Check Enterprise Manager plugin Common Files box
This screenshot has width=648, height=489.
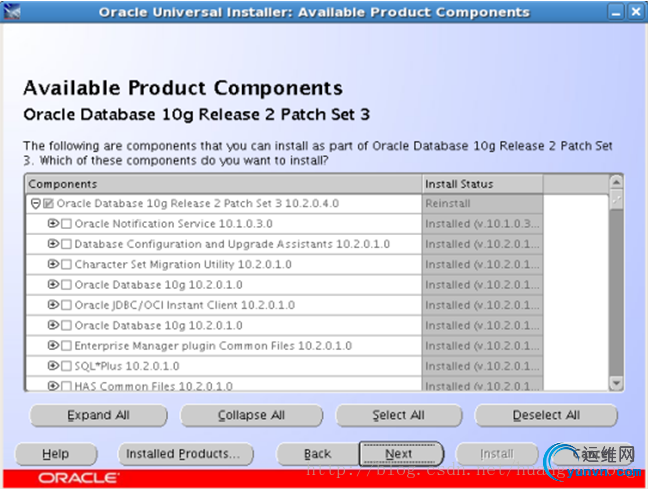tap(66, 346)
